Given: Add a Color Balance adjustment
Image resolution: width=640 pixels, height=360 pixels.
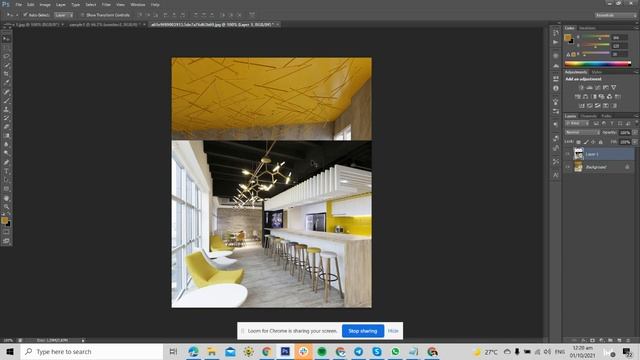Looking at the screenshot, I should (585, 97).
